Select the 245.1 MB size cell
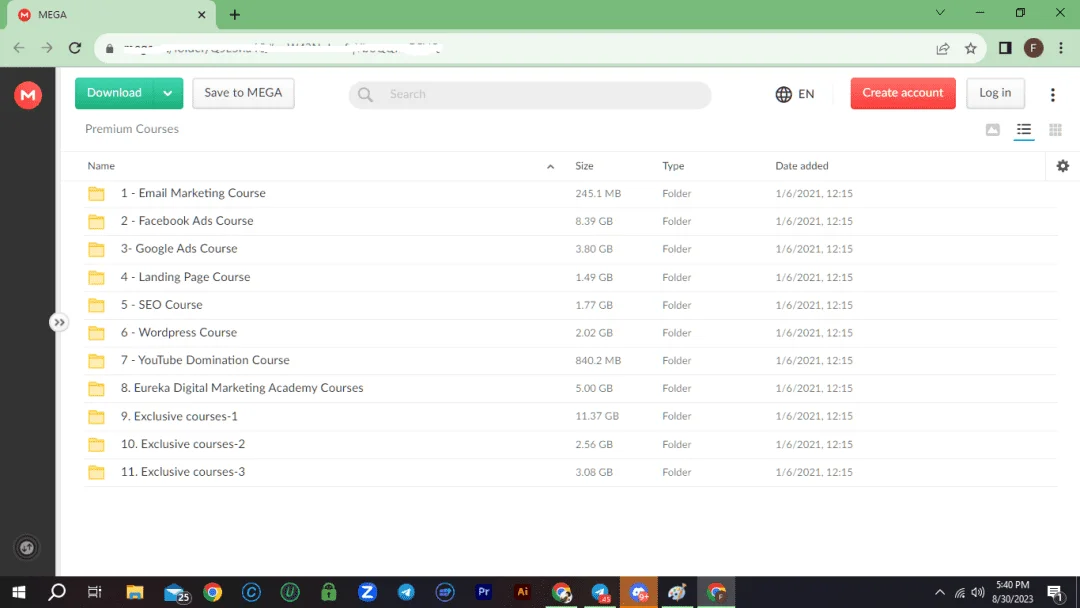Image resolution: width=1080 pixels, height=608 pixels. point(598,193)
